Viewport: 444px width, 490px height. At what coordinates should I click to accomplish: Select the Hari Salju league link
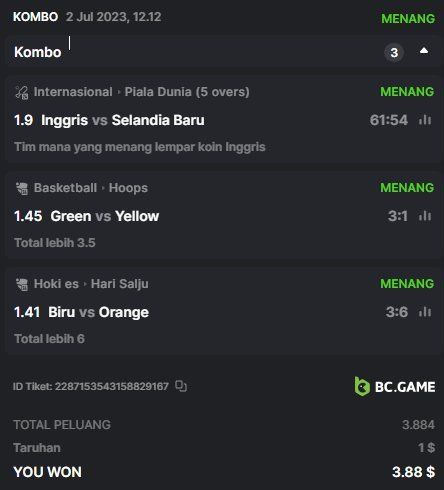coord(120,284)
